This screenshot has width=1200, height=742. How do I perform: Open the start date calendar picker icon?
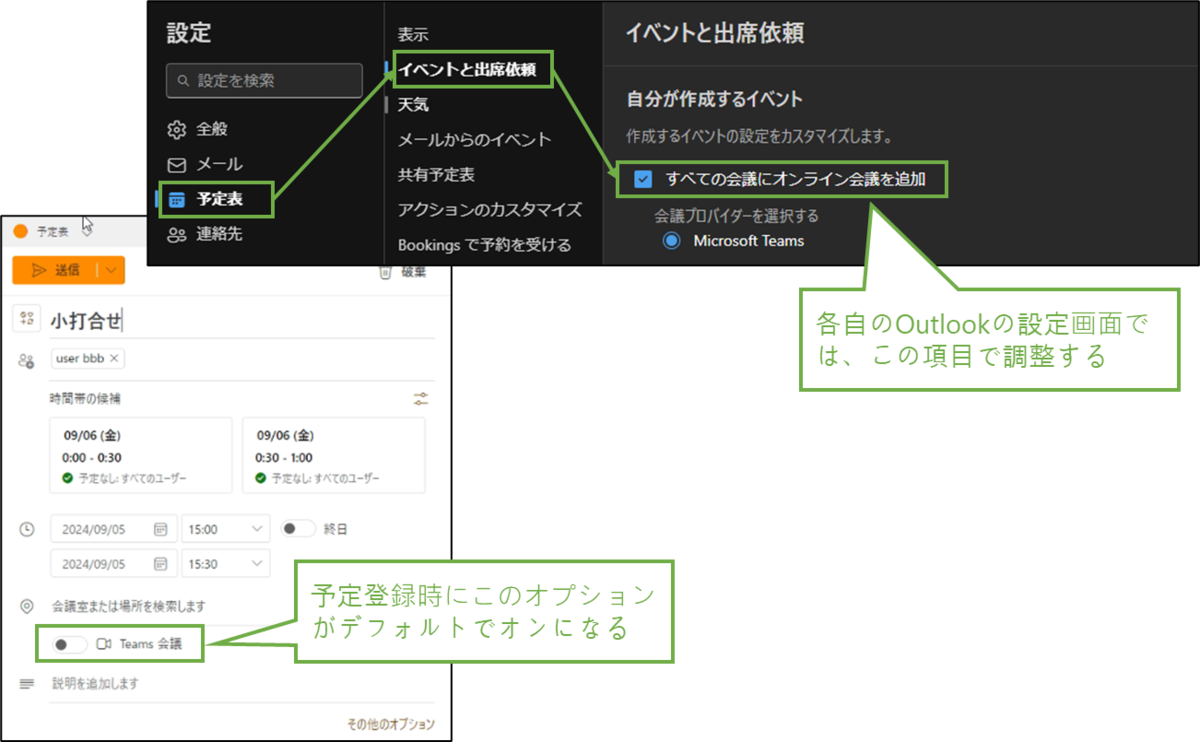click(x=160, y=529)
